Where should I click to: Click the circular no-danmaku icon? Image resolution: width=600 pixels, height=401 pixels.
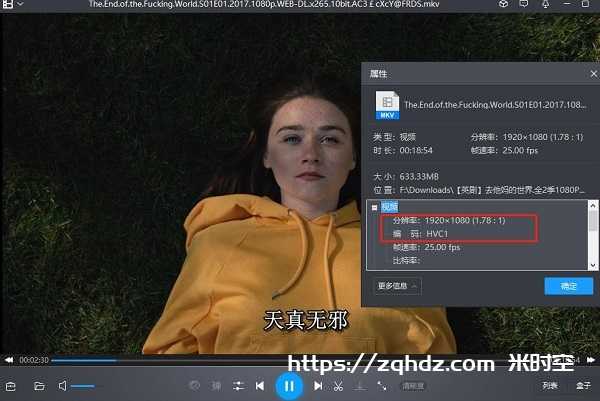194,386
